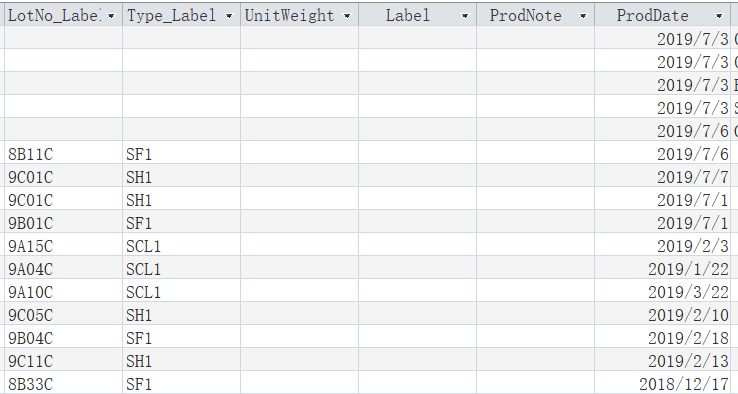Expand the UnitWeight column dropdown arrow
This screenshot has width=738, height=394.
click(x=347, y=16)
